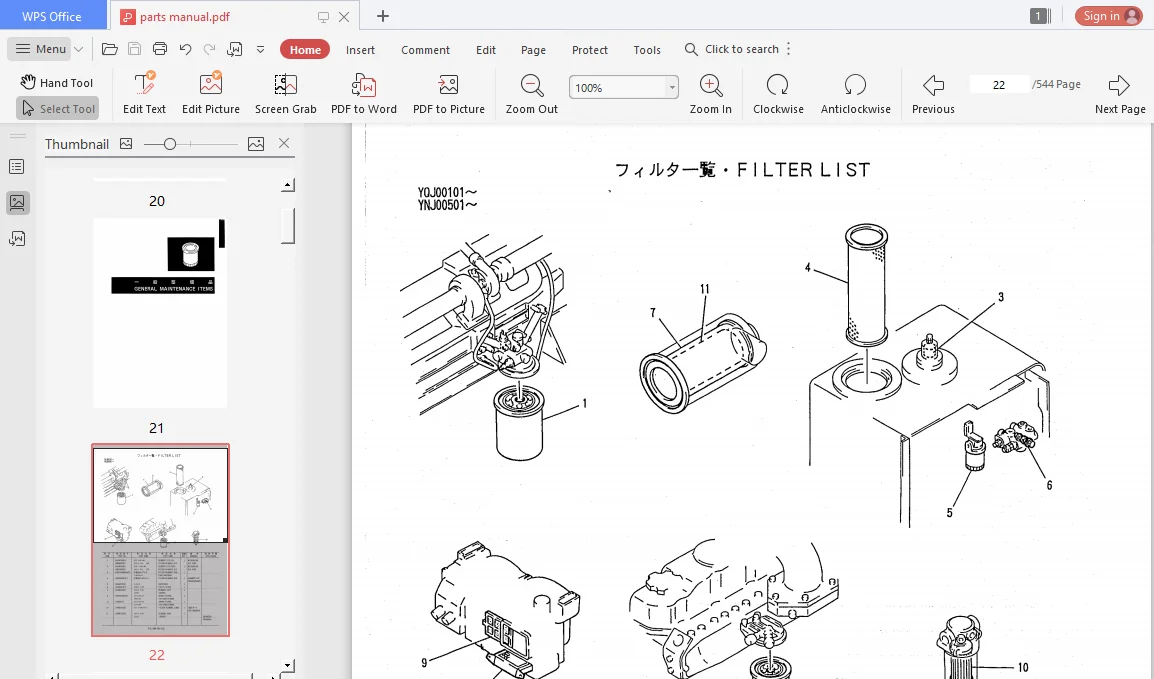1154x679 pixels.
Task: Zoom In the document
Action: (710, 93)
